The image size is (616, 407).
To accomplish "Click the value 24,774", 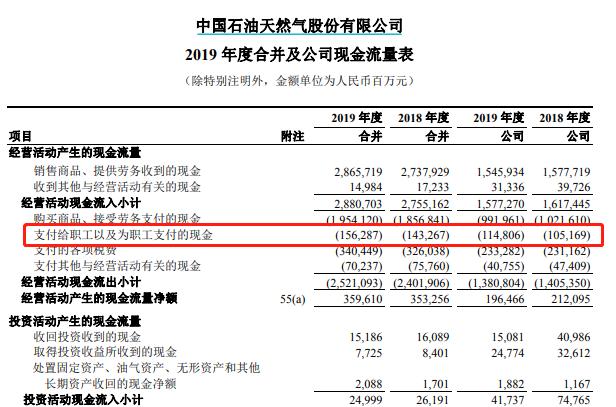I will click(x=508, y=353).
